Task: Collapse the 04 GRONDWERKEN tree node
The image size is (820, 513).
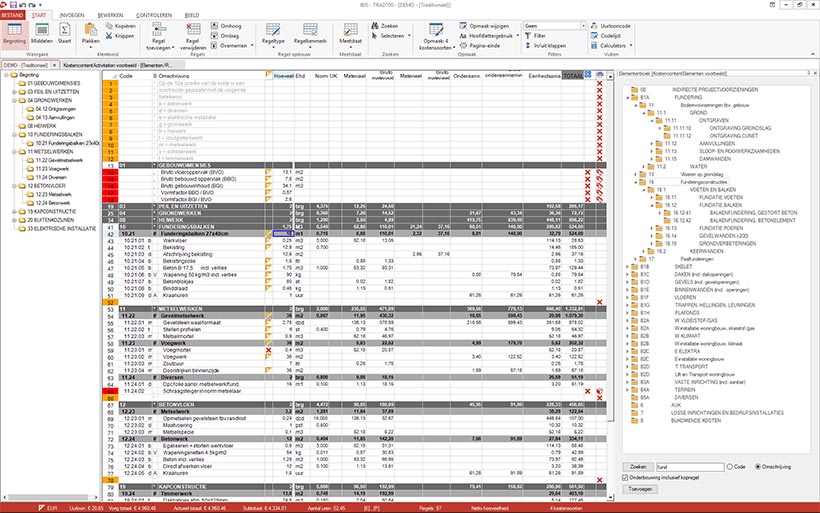Action: click(x=14, y=100)
